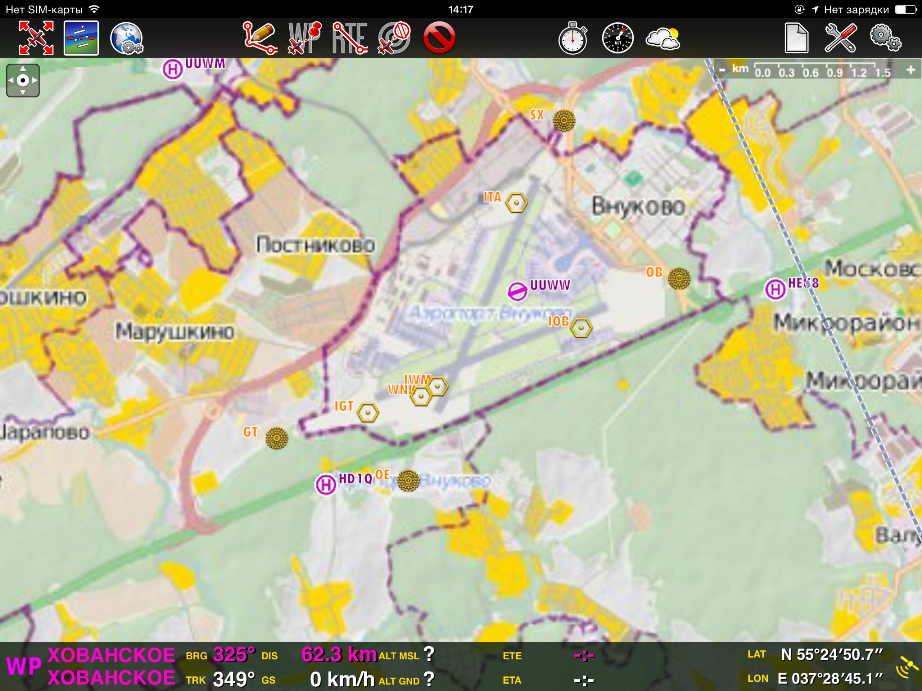
Task: Zoom out with the scale minus button
Action: coord(722,69)
